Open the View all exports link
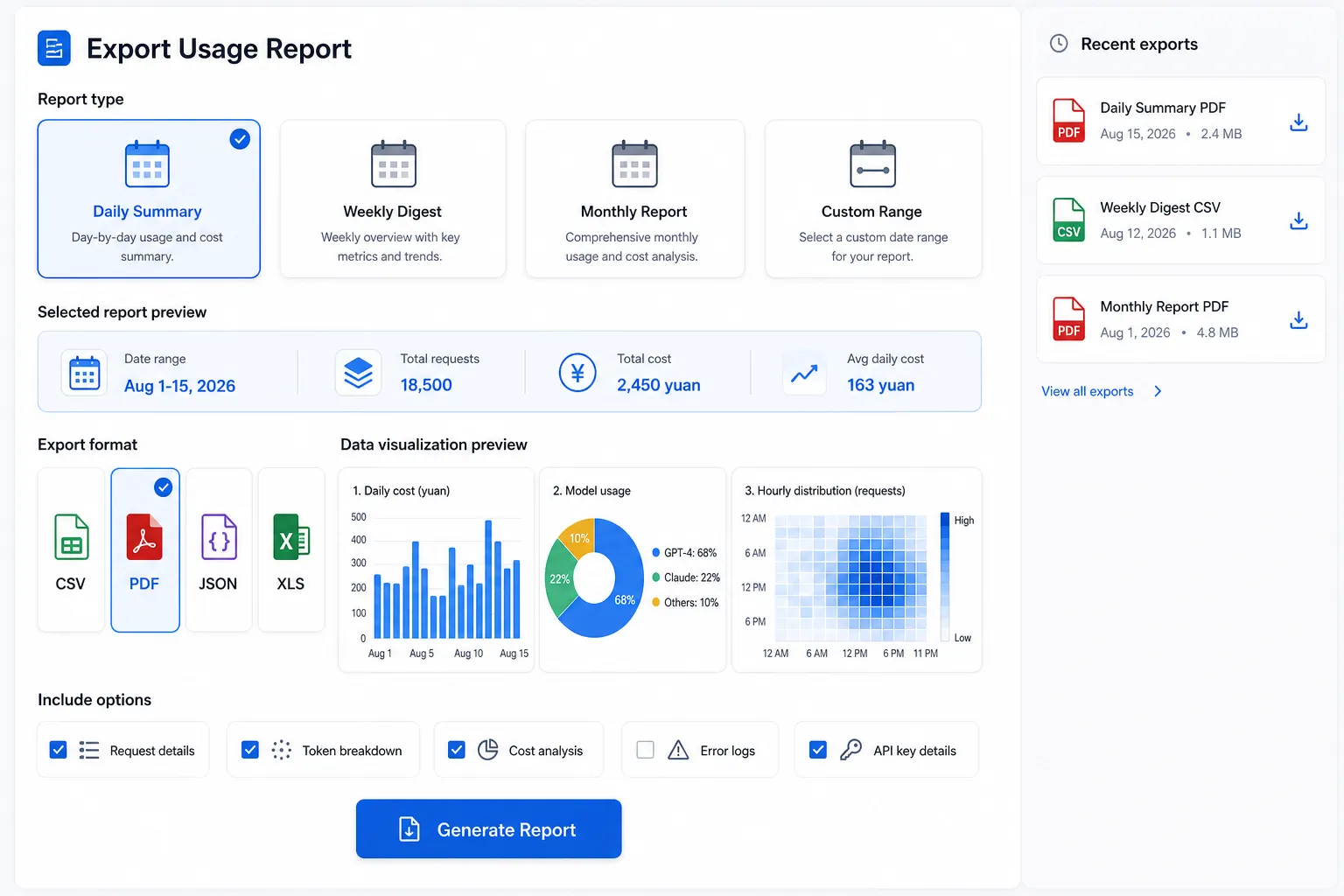 [x=1087, y=391]
